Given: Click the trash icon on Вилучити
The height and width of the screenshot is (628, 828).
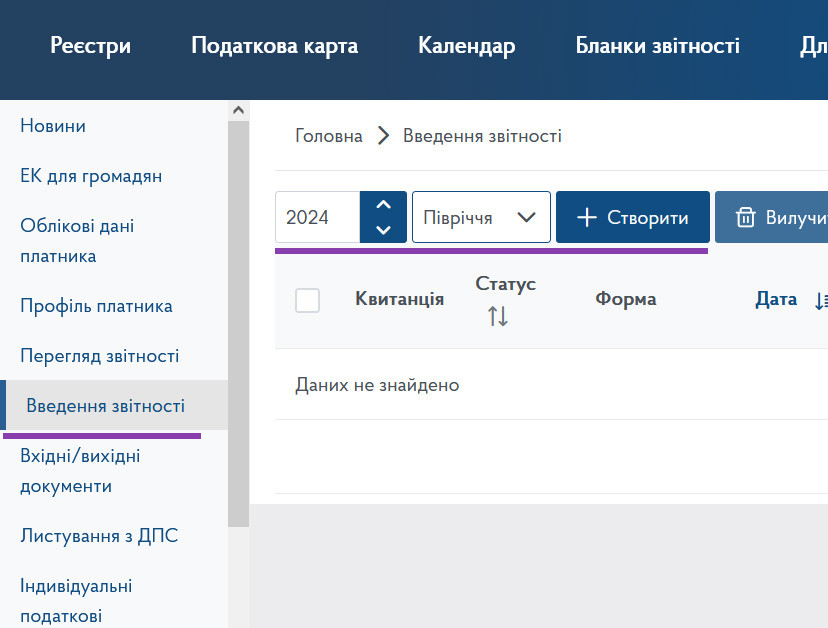Looking at the screenshot, I should point(745,217).
